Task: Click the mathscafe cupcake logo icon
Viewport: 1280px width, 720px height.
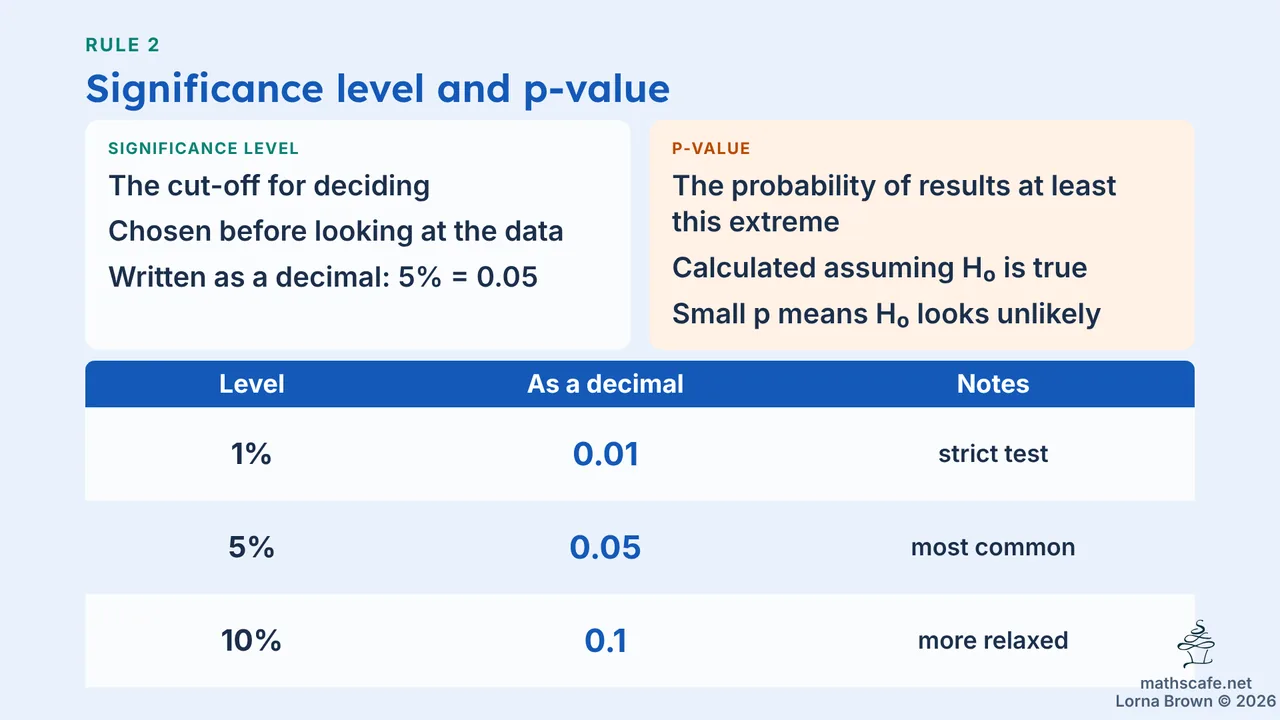Action: (x=1195, y=645)
